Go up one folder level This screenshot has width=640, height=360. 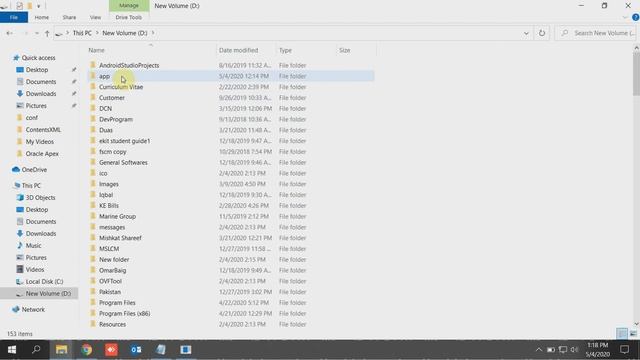(47, 33)
